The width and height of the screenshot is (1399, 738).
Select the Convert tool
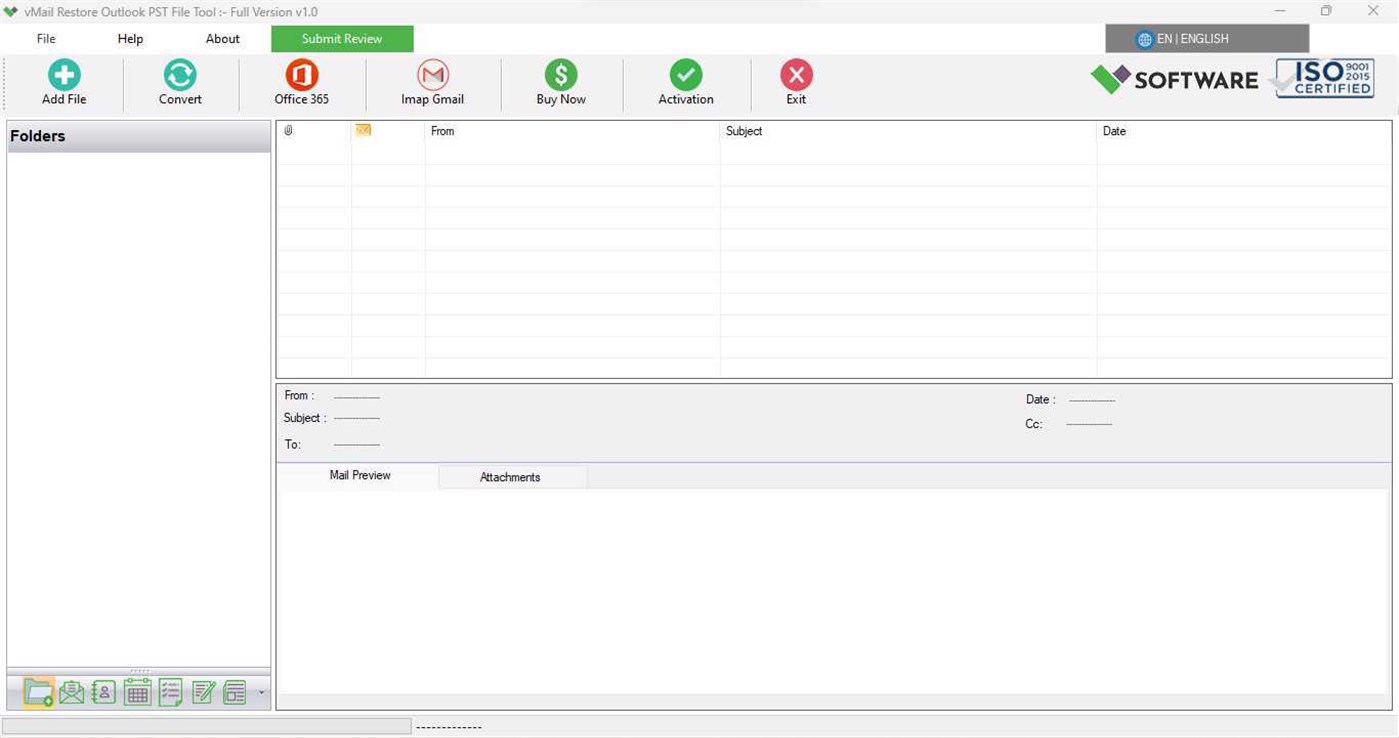tap(180, 81)
